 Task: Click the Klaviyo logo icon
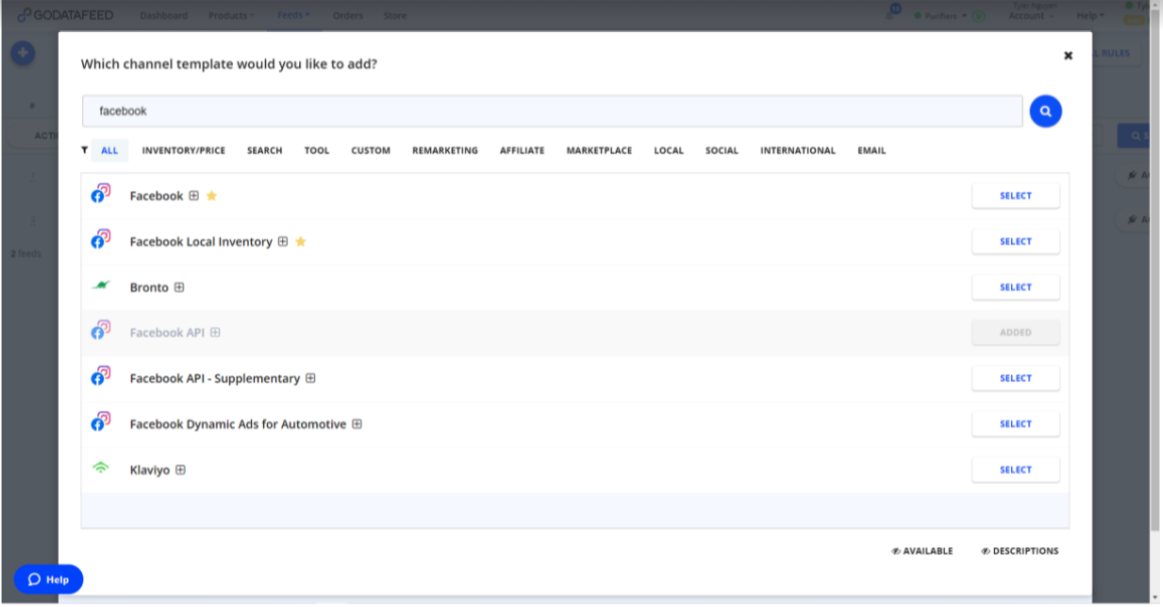[101, 467]
